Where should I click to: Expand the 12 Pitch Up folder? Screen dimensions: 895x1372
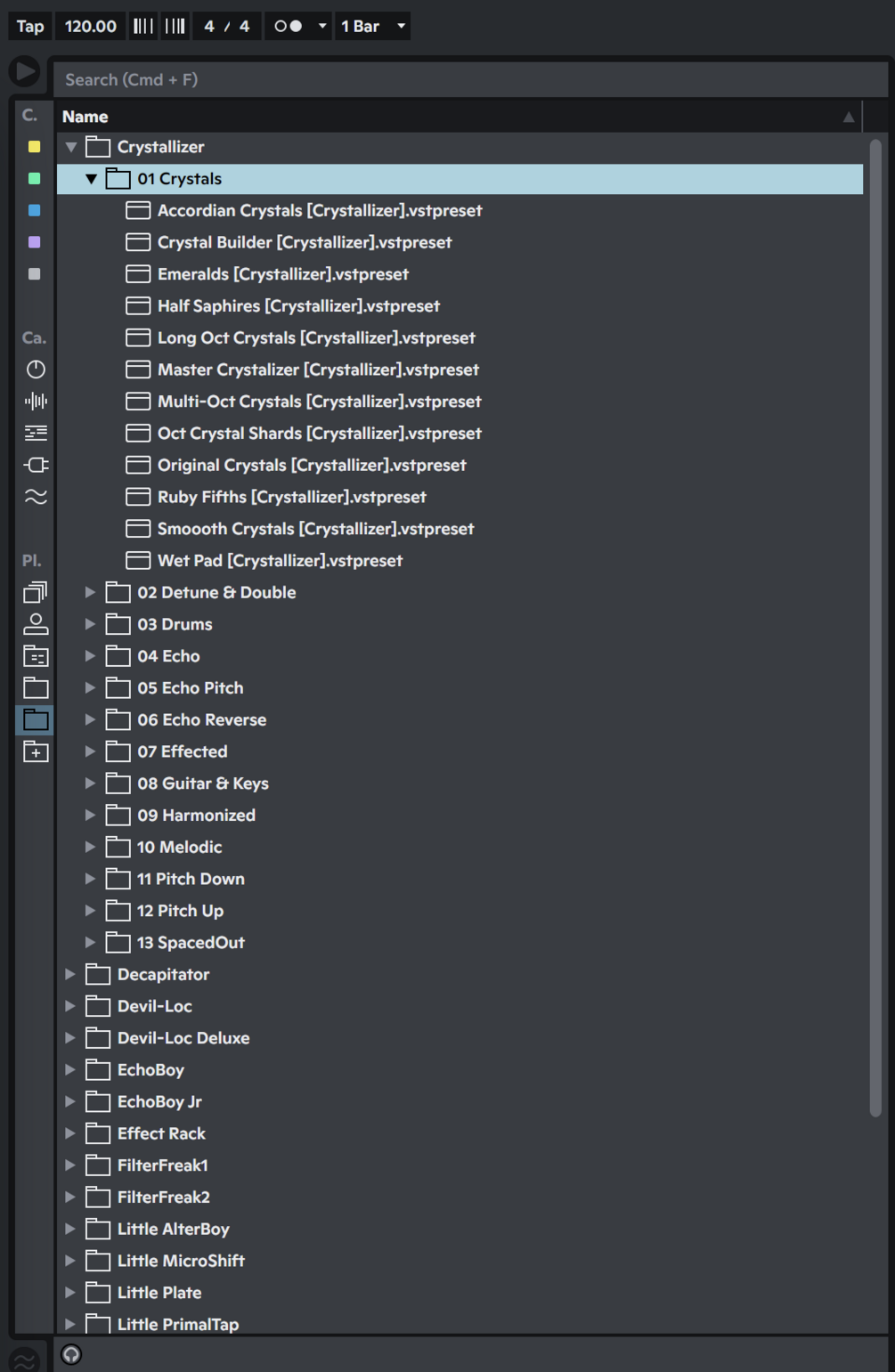click(90, 911)
